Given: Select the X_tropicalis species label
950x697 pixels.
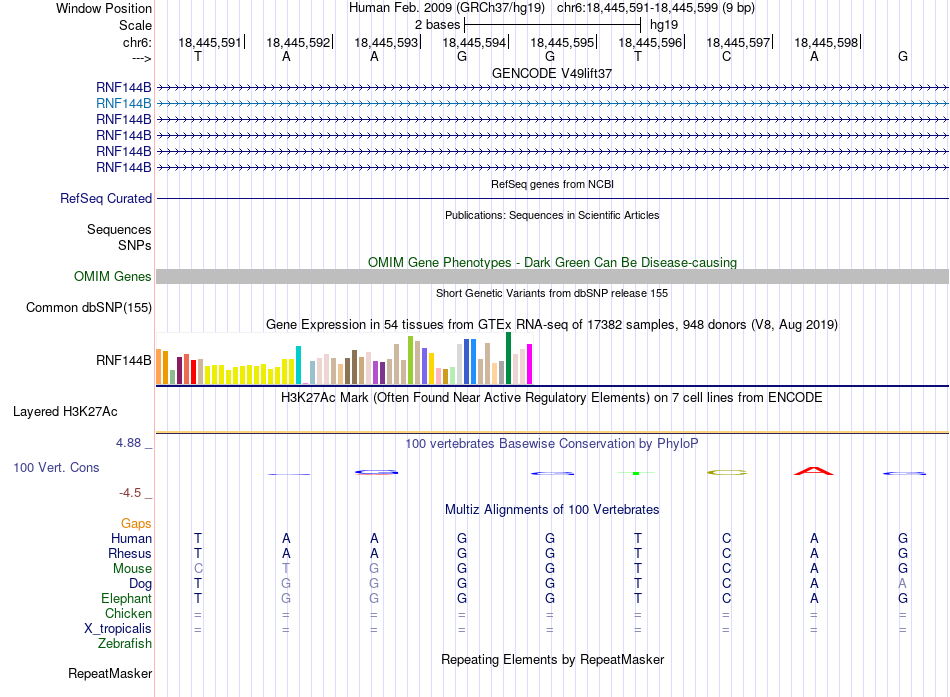Looking at the screenshot, I should (118, 629).
